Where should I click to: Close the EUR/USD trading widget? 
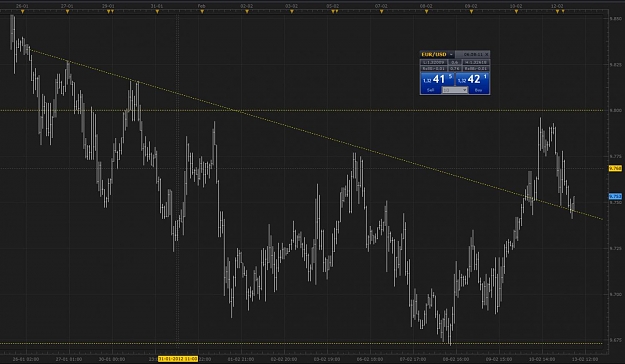click(x=487, y=54)
